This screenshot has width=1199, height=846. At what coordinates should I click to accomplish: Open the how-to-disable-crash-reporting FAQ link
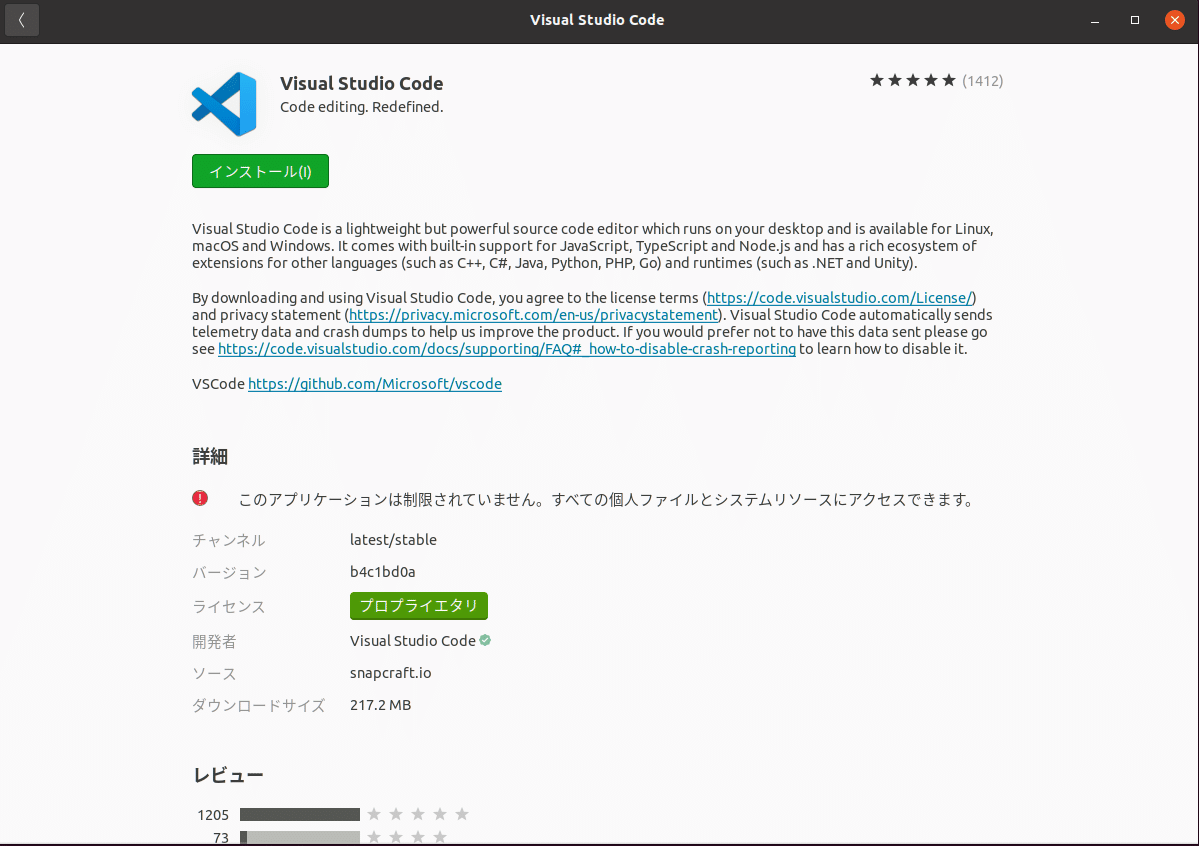(x=507, y=349)
